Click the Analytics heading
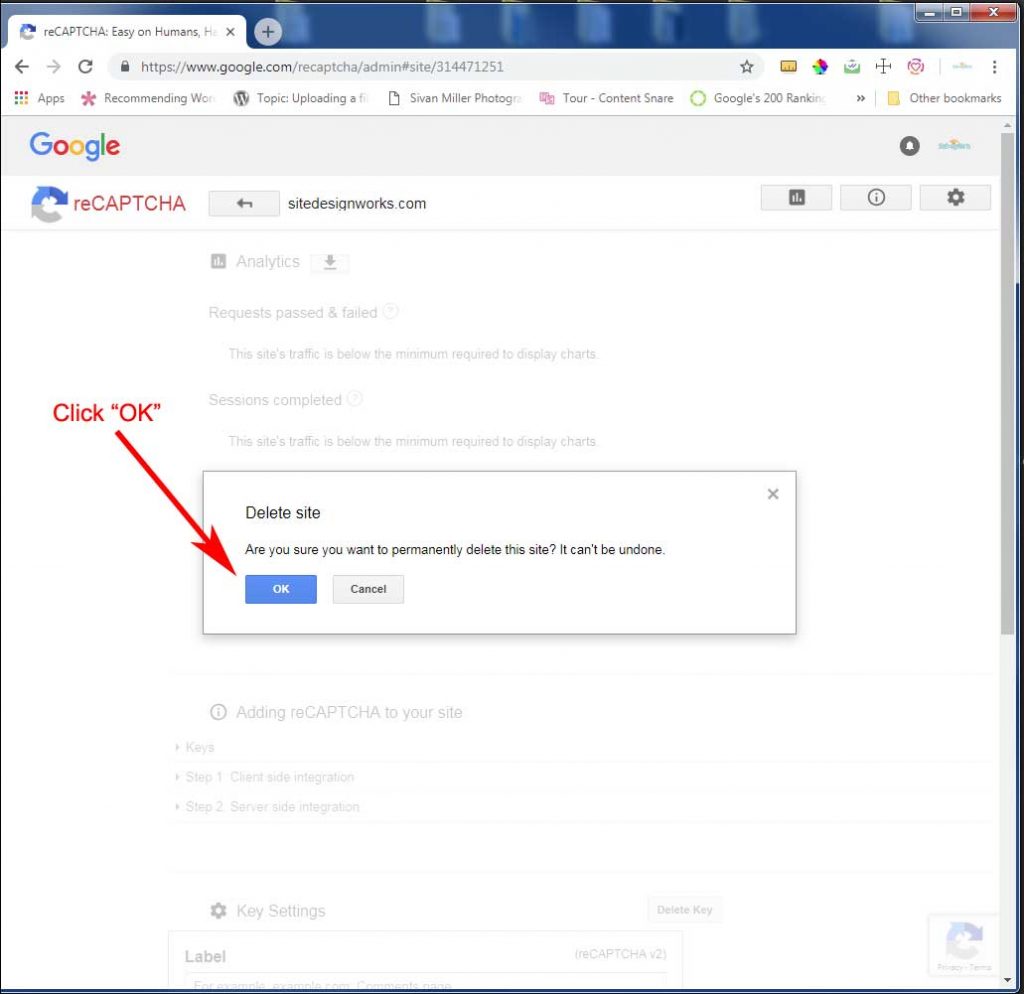 point(268,262)
